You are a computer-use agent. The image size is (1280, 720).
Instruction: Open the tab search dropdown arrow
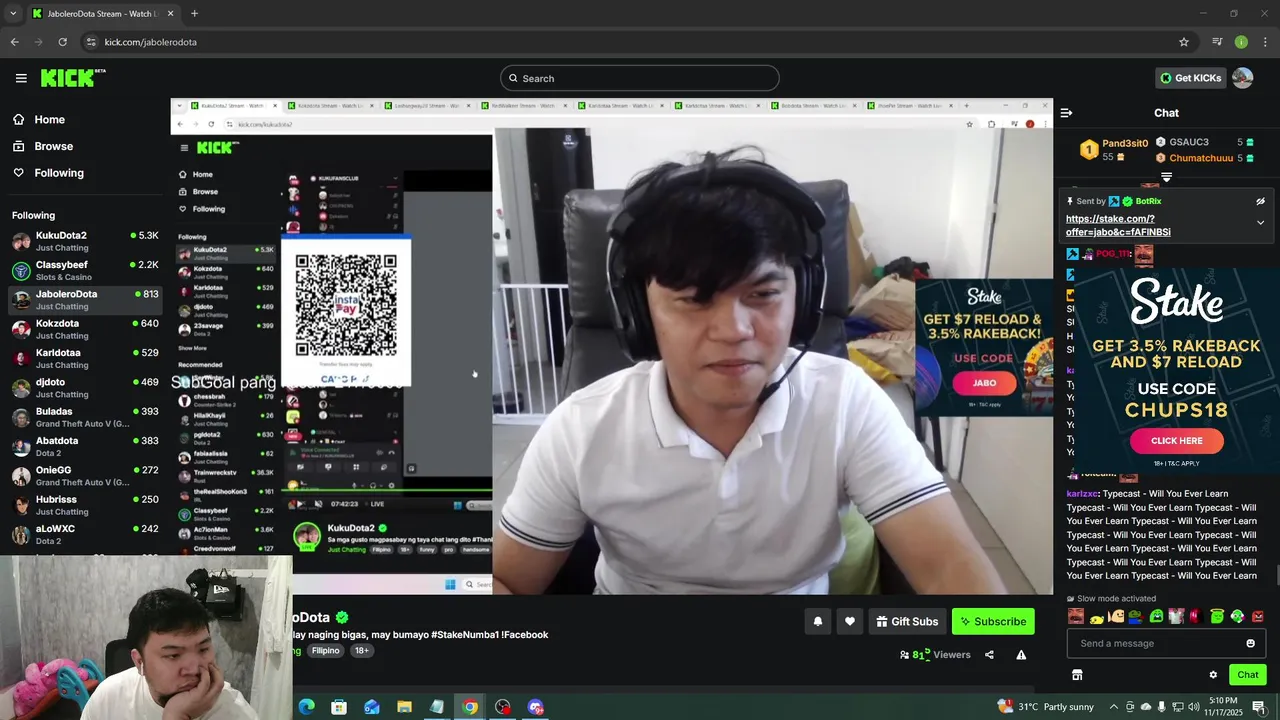(x=13, y=14)
